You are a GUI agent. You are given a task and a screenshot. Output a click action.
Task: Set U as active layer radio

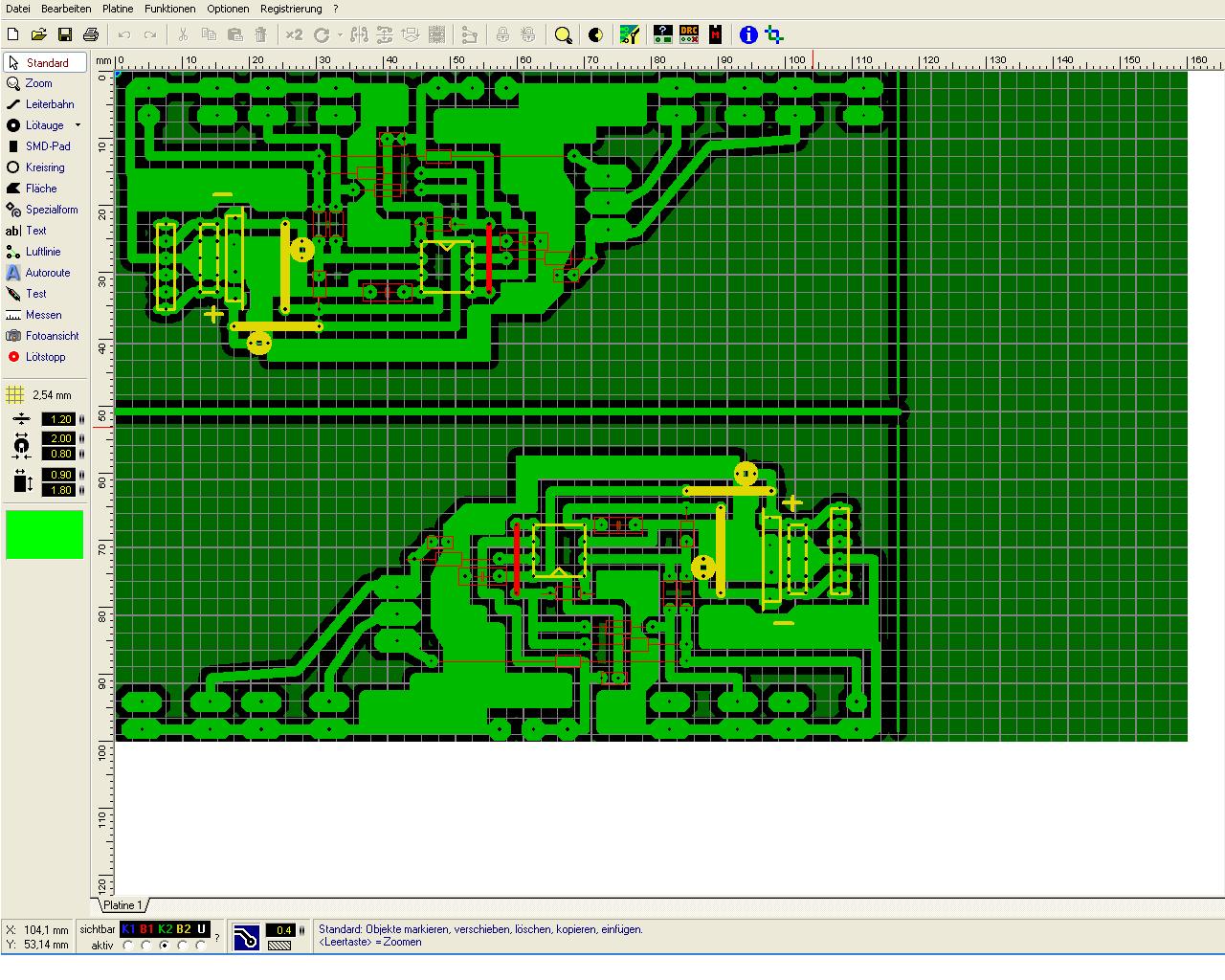click(x=201, y=946)
